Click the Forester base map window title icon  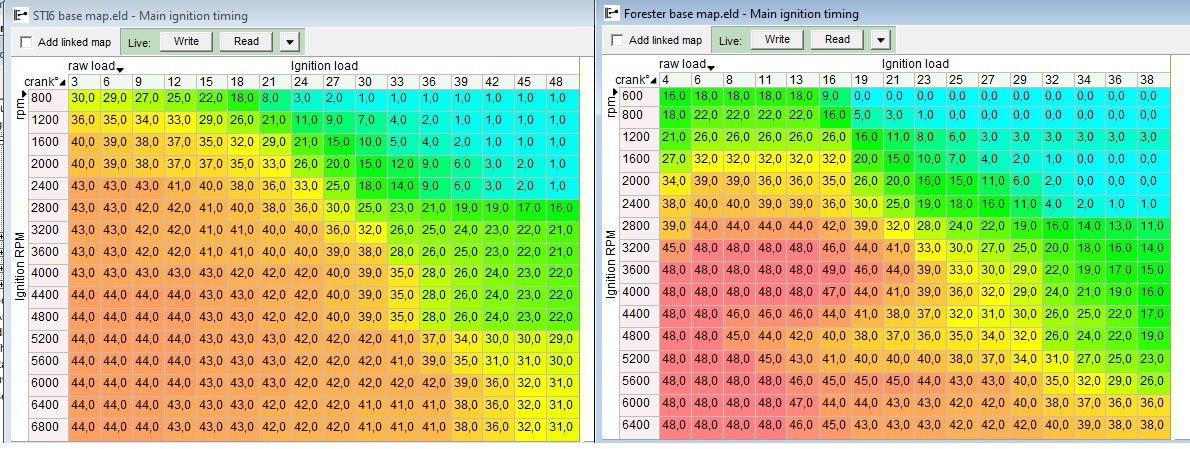[611, 13]
